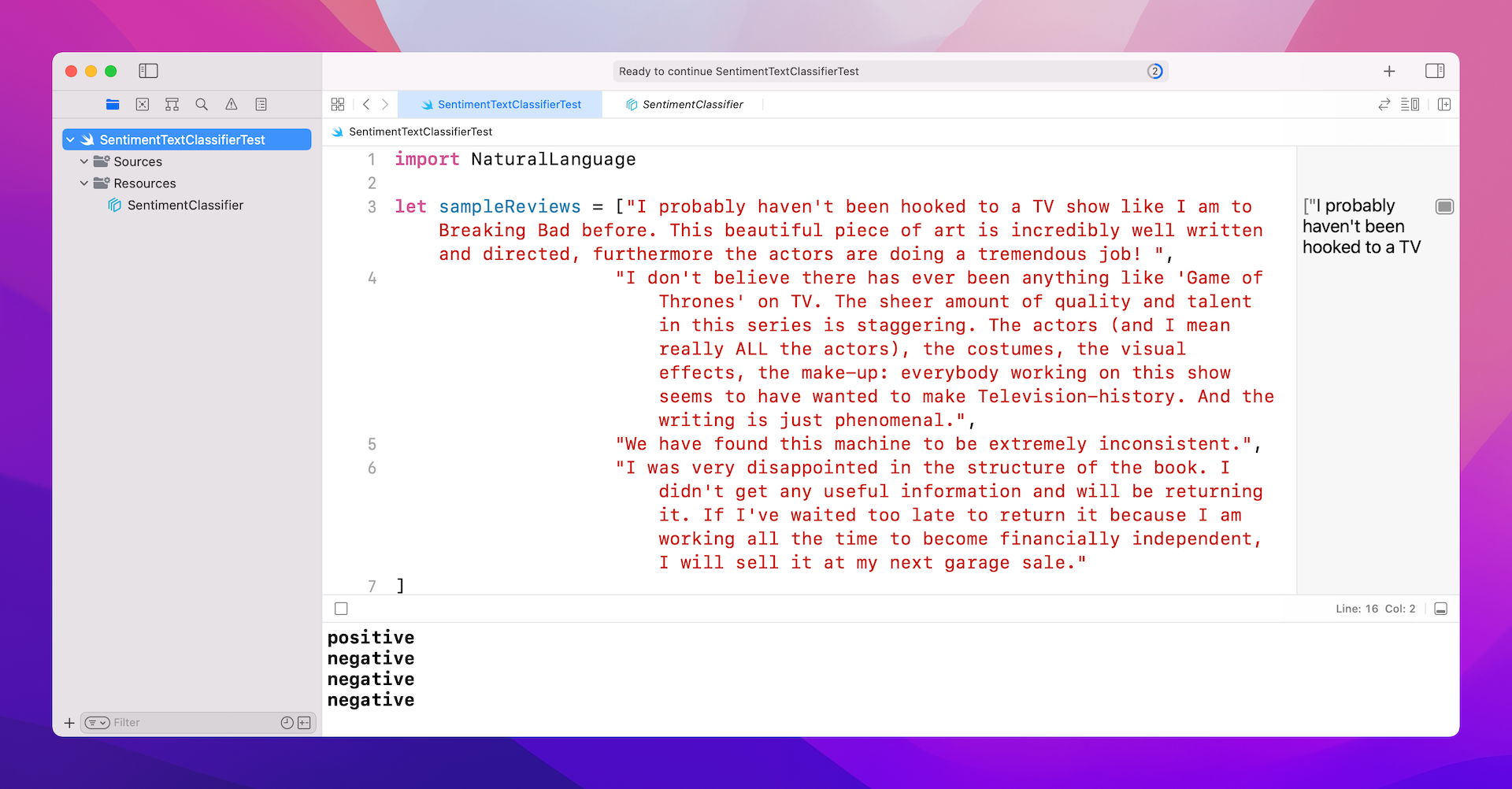The height and width of the screenshot is (789, 1512).
Task: Open the Library with plus button
Action: (x=1389, y=71)
